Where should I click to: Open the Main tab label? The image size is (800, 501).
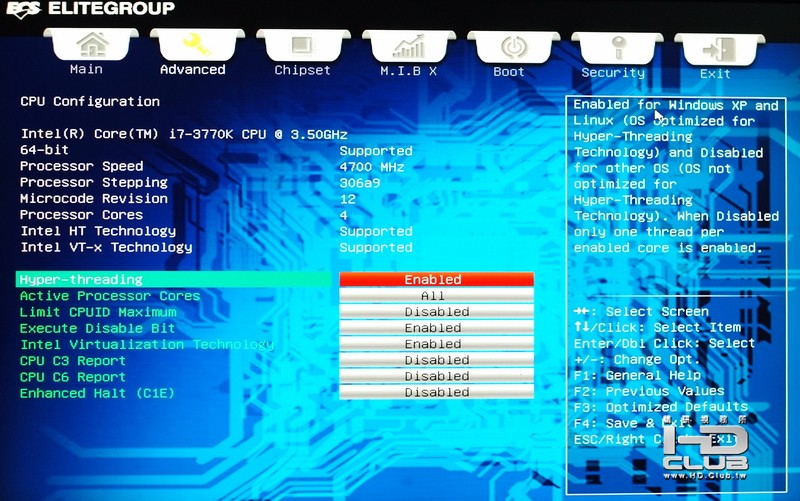(x=86, y=69)
